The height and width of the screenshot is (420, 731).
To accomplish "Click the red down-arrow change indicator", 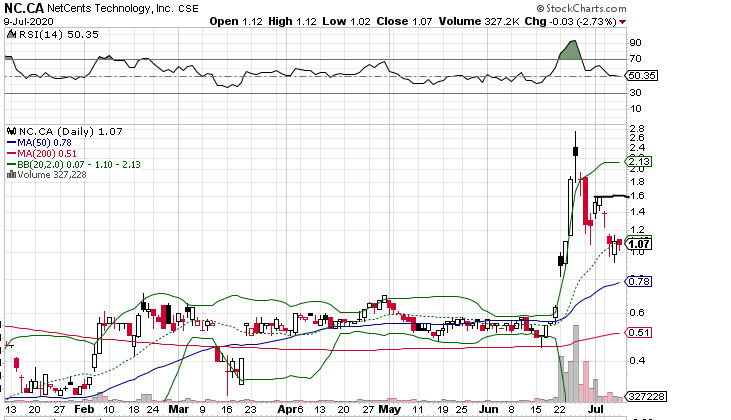I will coord(623,22).
